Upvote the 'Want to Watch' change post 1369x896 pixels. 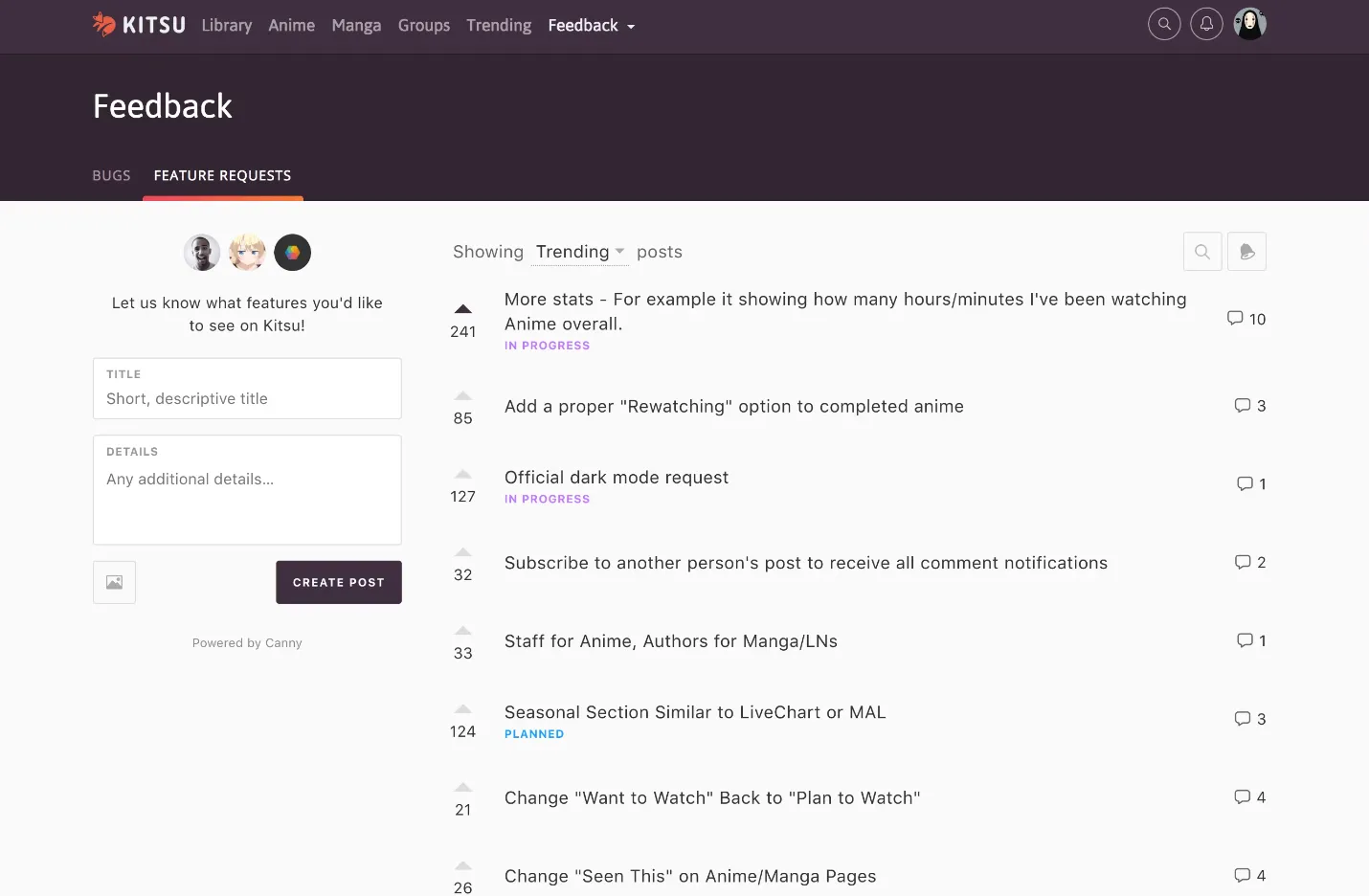pos(463,788)
